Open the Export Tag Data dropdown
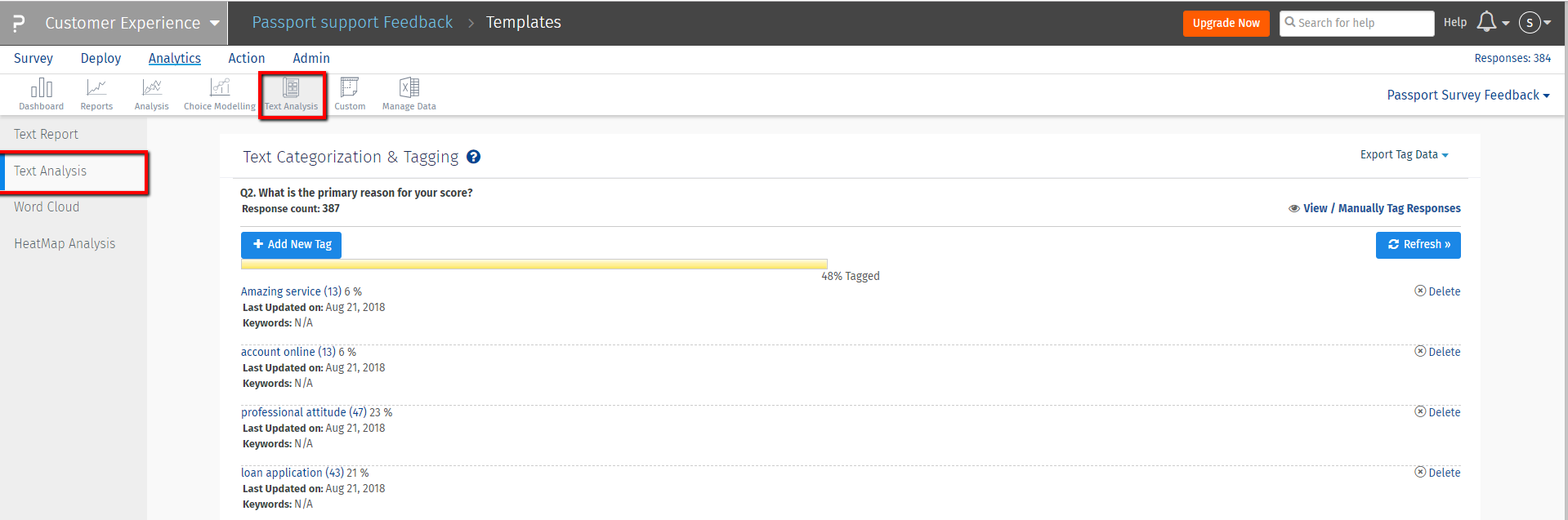This screenshot has height=520, width=1568. 1404,154
